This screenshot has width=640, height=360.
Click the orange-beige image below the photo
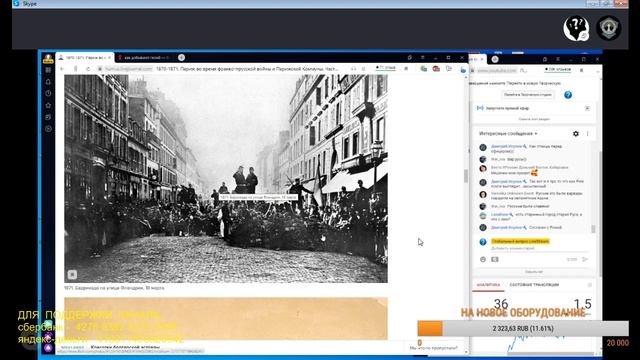[x=226, y=318]
